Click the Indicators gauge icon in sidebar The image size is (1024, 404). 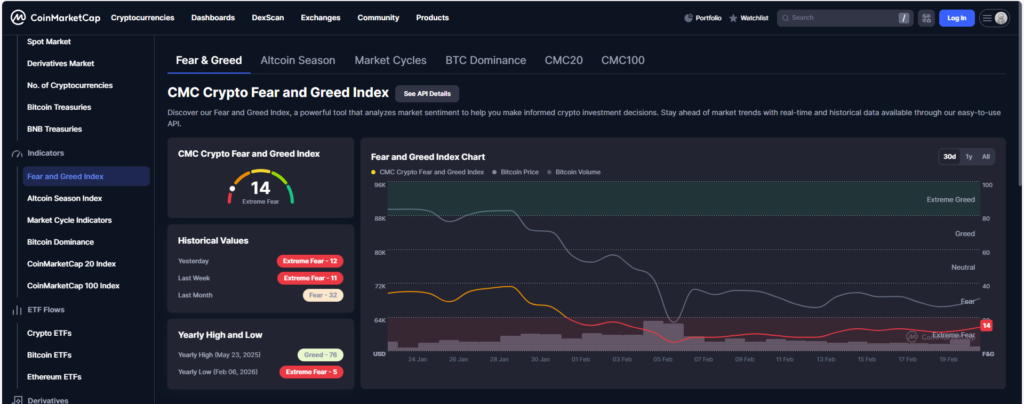[x=16, y=154]
